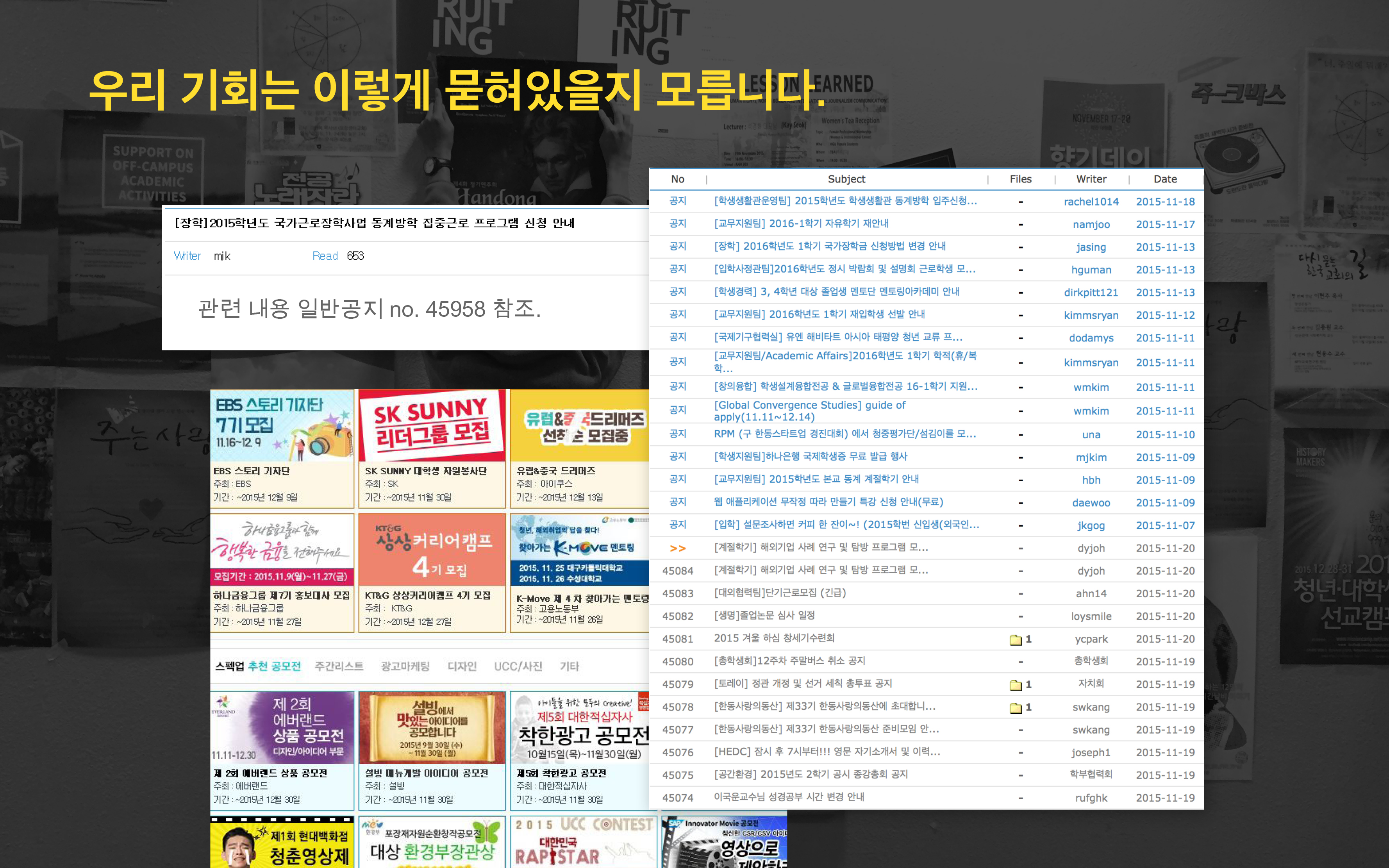Viewport: 1389px width, 868px height.
Task: Open post 2015 겨울 하심 창세기수련회
Action: [x=774, y=638]
